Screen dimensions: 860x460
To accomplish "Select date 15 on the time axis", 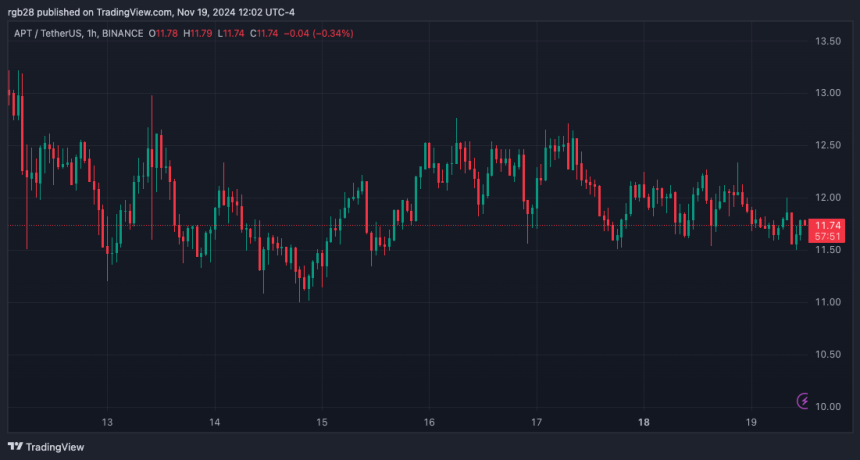I will [322, 422].
